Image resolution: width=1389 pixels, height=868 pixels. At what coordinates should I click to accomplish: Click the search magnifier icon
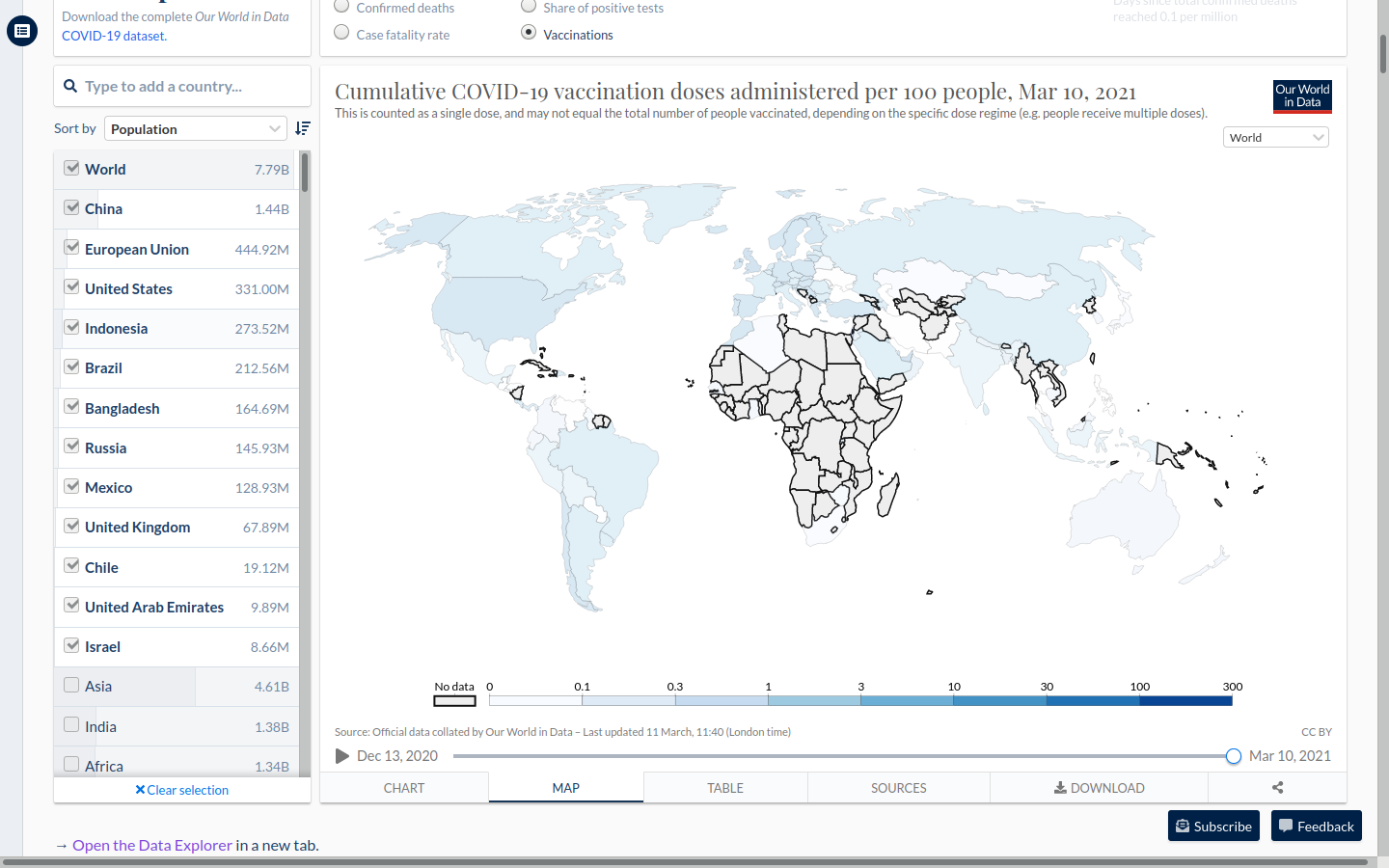coord(70,87)
